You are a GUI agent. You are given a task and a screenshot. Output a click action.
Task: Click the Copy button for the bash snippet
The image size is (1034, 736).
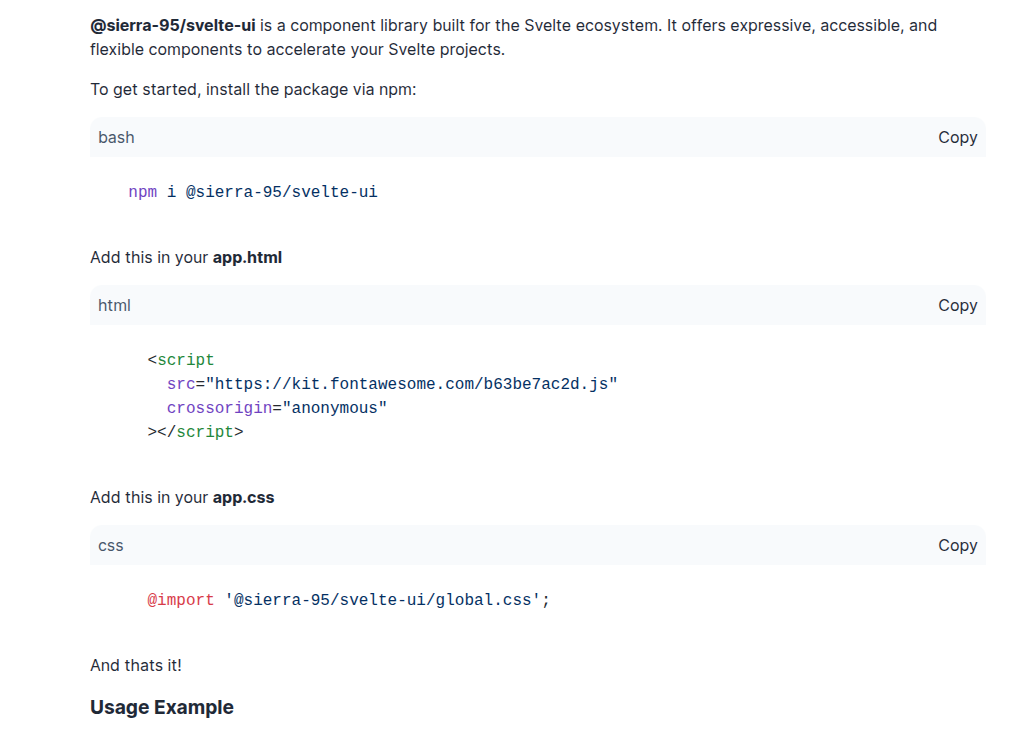(957, 137)
